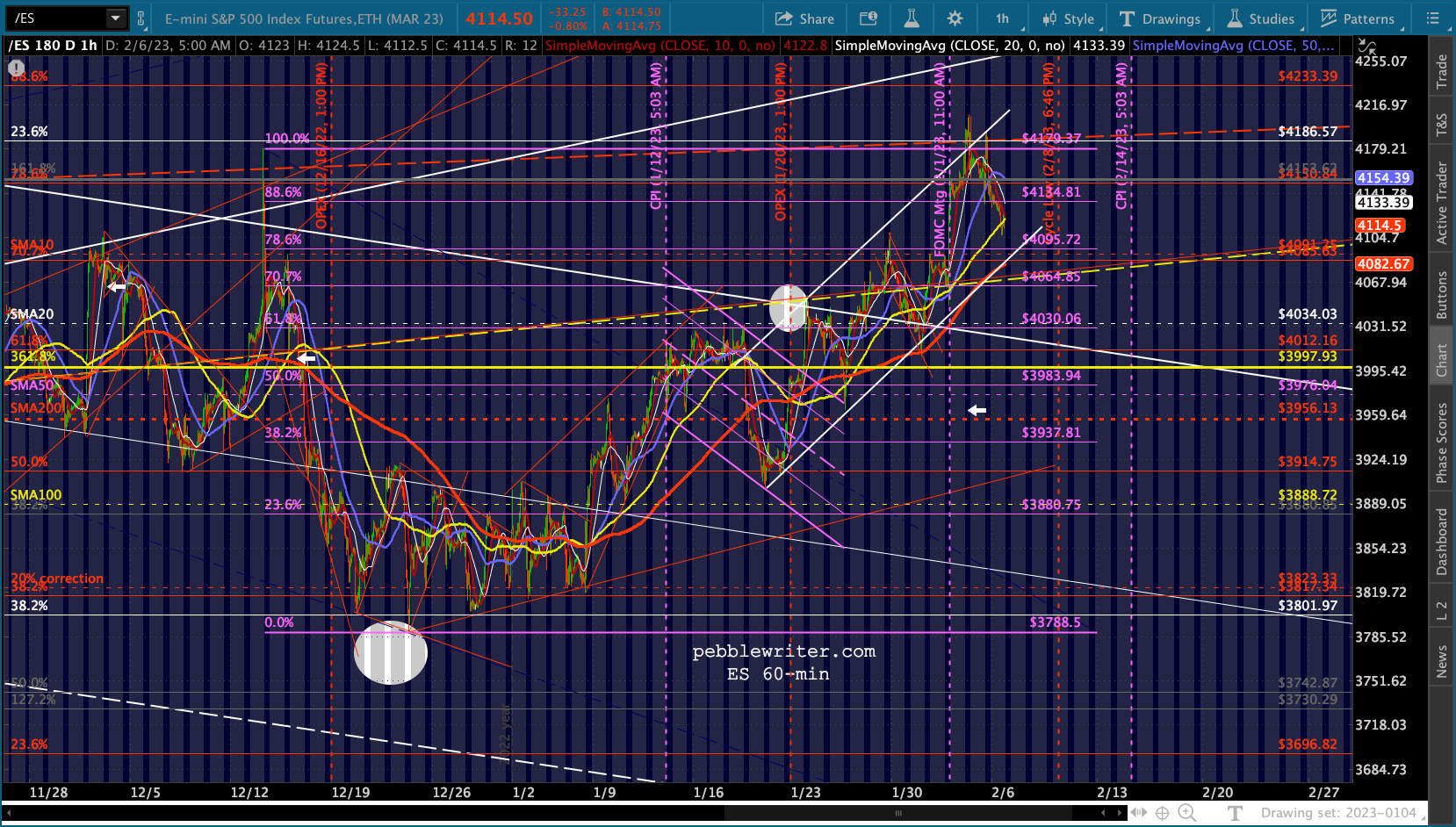Screen dimensions: 1456x827
Task: Click the 4122.8 red SMA value
Action: click(x=804, y=46)
